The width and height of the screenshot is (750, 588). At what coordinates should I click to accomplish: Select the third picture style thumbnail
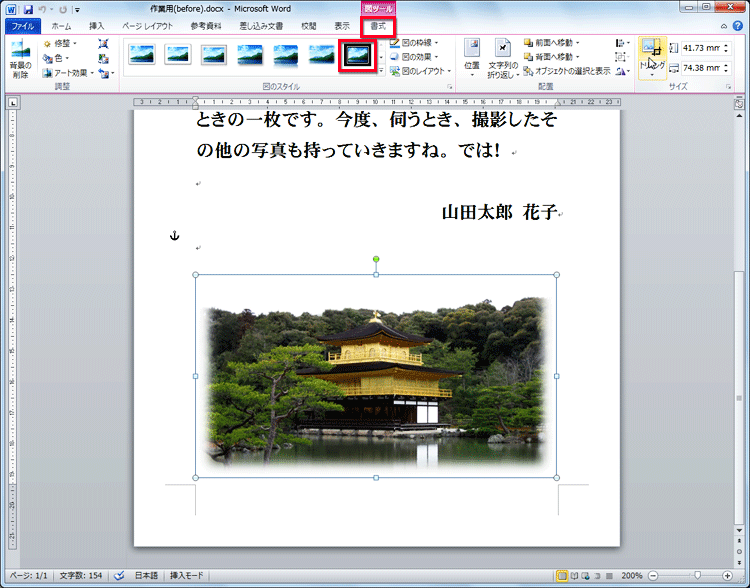214,55
